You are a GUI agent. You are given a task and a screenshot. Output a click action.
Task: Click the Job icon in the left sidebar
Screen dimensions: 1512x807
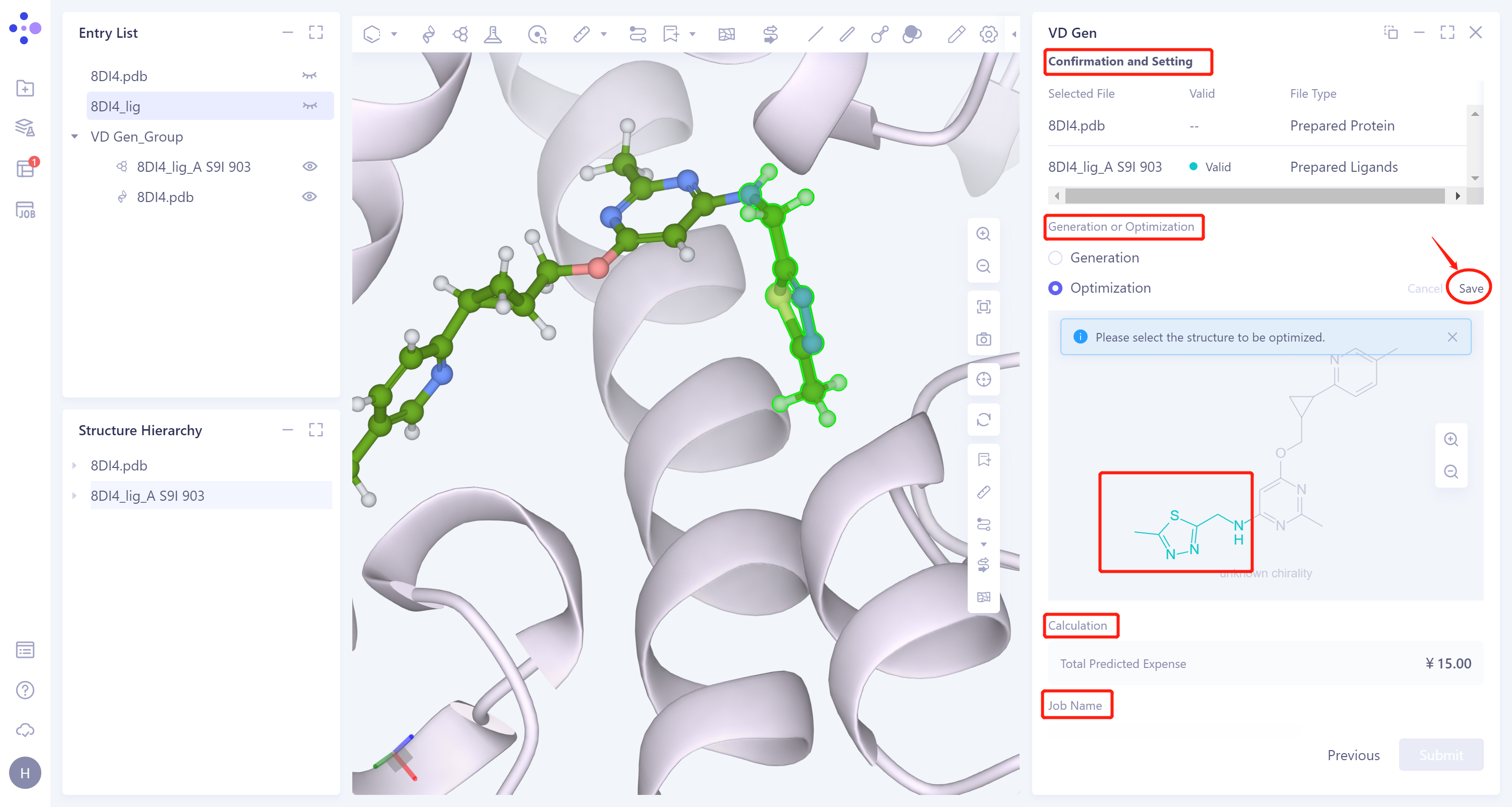pos(25,210)
